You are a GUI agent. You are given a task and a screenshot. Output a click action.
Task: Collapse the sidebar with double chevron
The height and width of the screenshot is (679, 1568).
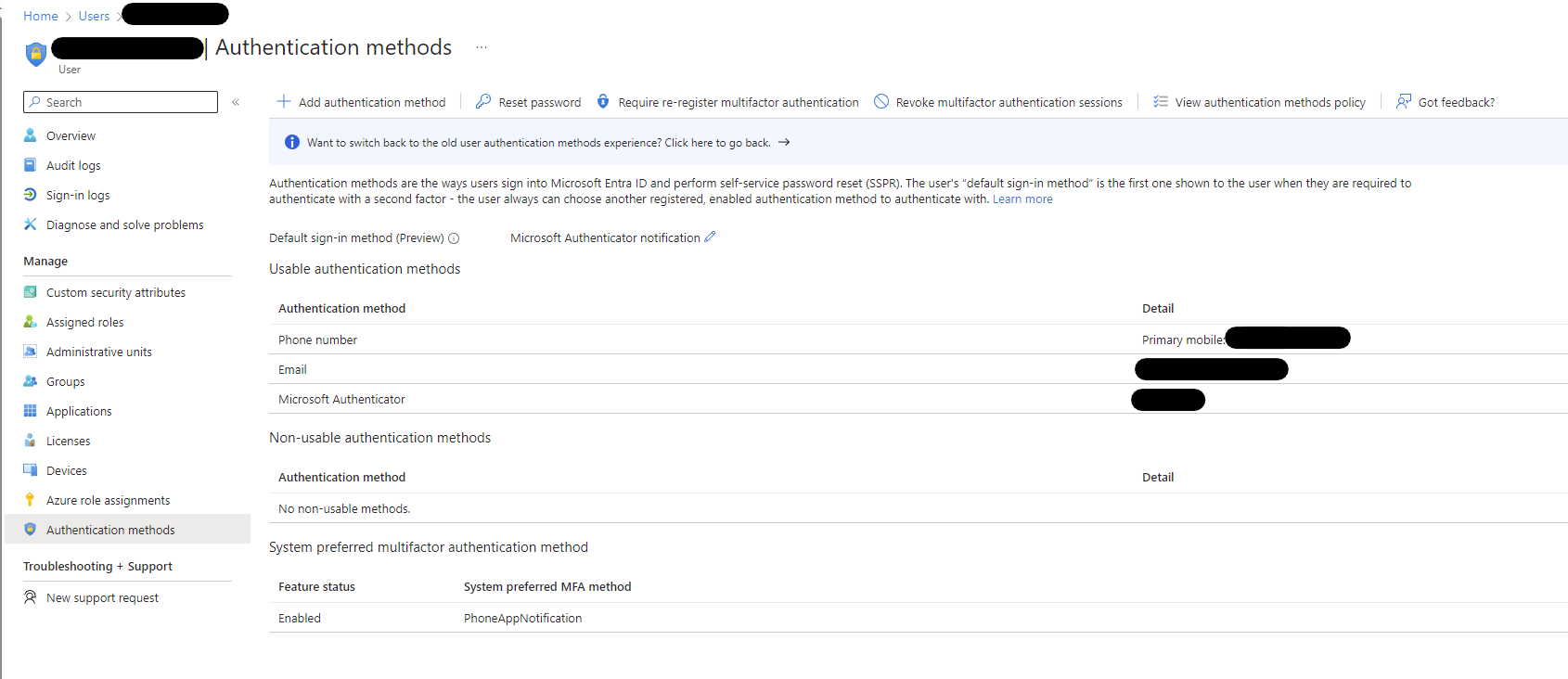pyautogui.click(x=236, y=102)
